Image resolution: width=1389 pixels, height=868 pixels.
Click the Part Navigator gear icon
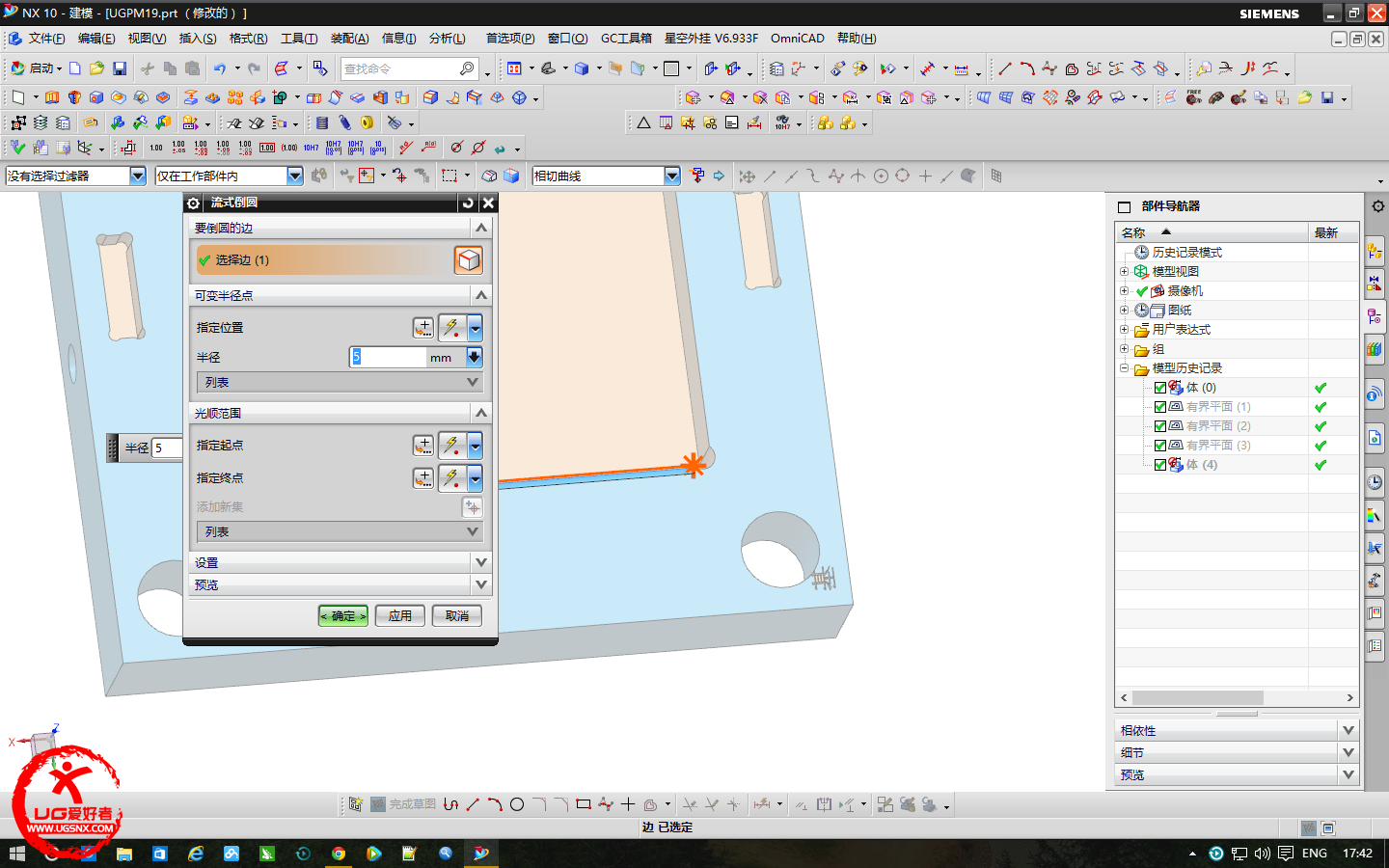point(1377,206)
